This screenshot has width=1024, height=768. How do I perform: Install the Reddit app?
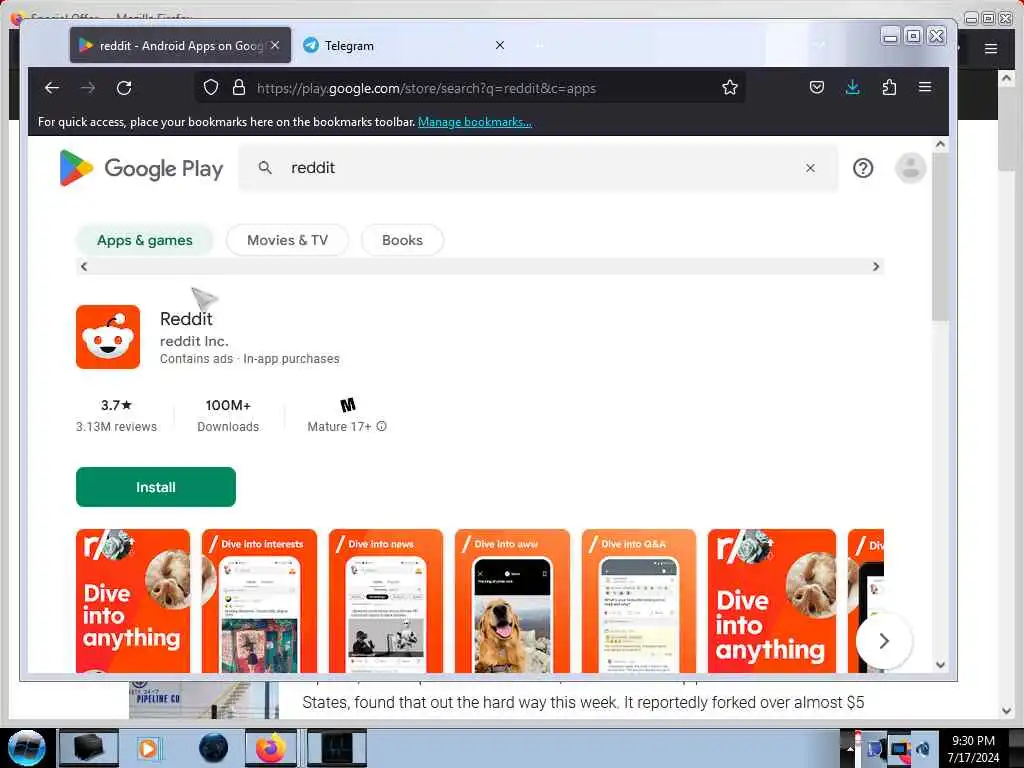[x=155, y=487]
